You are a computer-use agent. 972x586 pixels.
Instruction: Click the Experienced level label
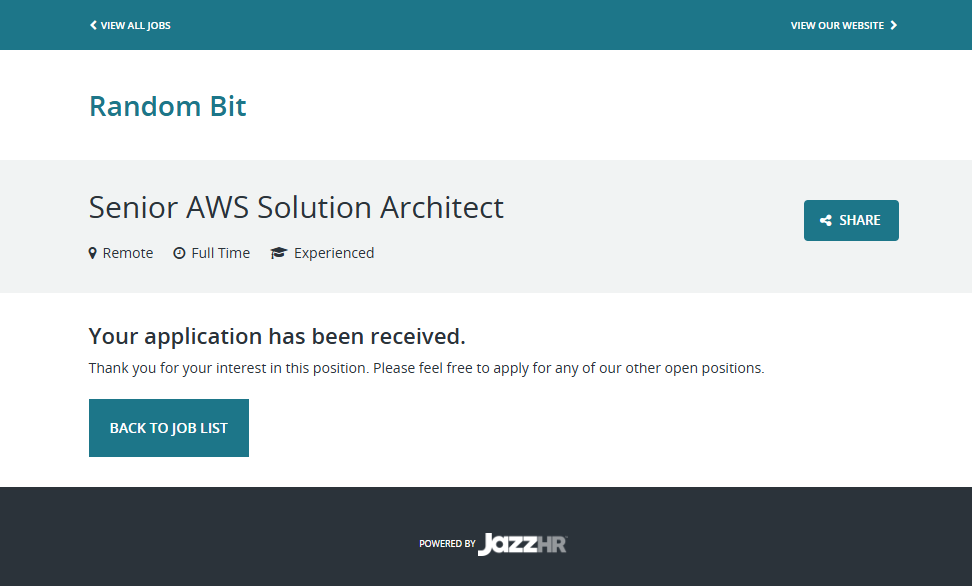coord(334,253)
